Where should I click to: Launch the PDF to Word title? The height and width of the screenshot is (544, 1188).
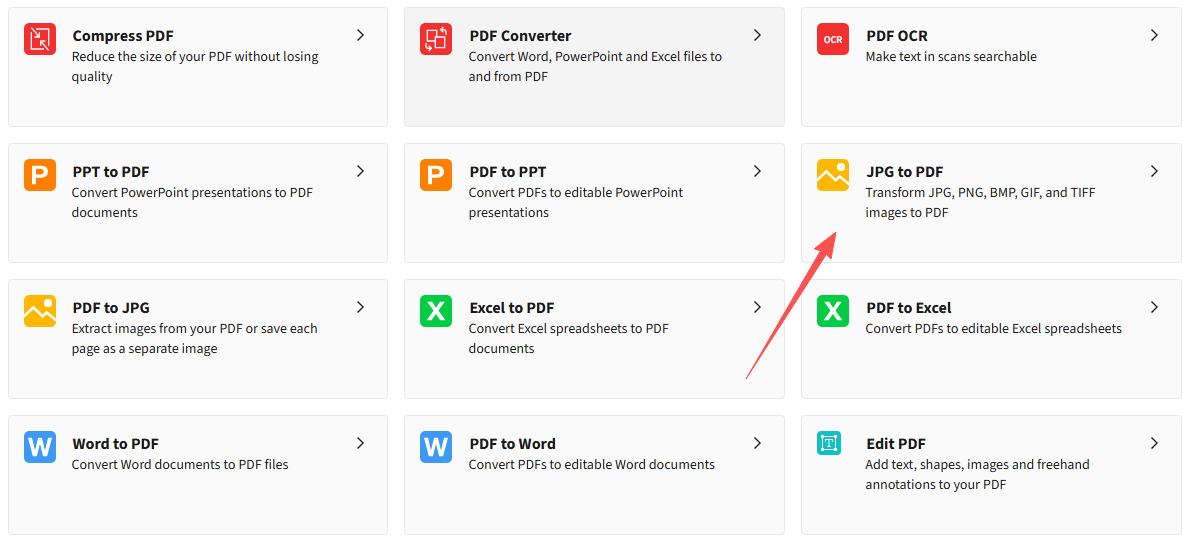[x=512, y=444]
